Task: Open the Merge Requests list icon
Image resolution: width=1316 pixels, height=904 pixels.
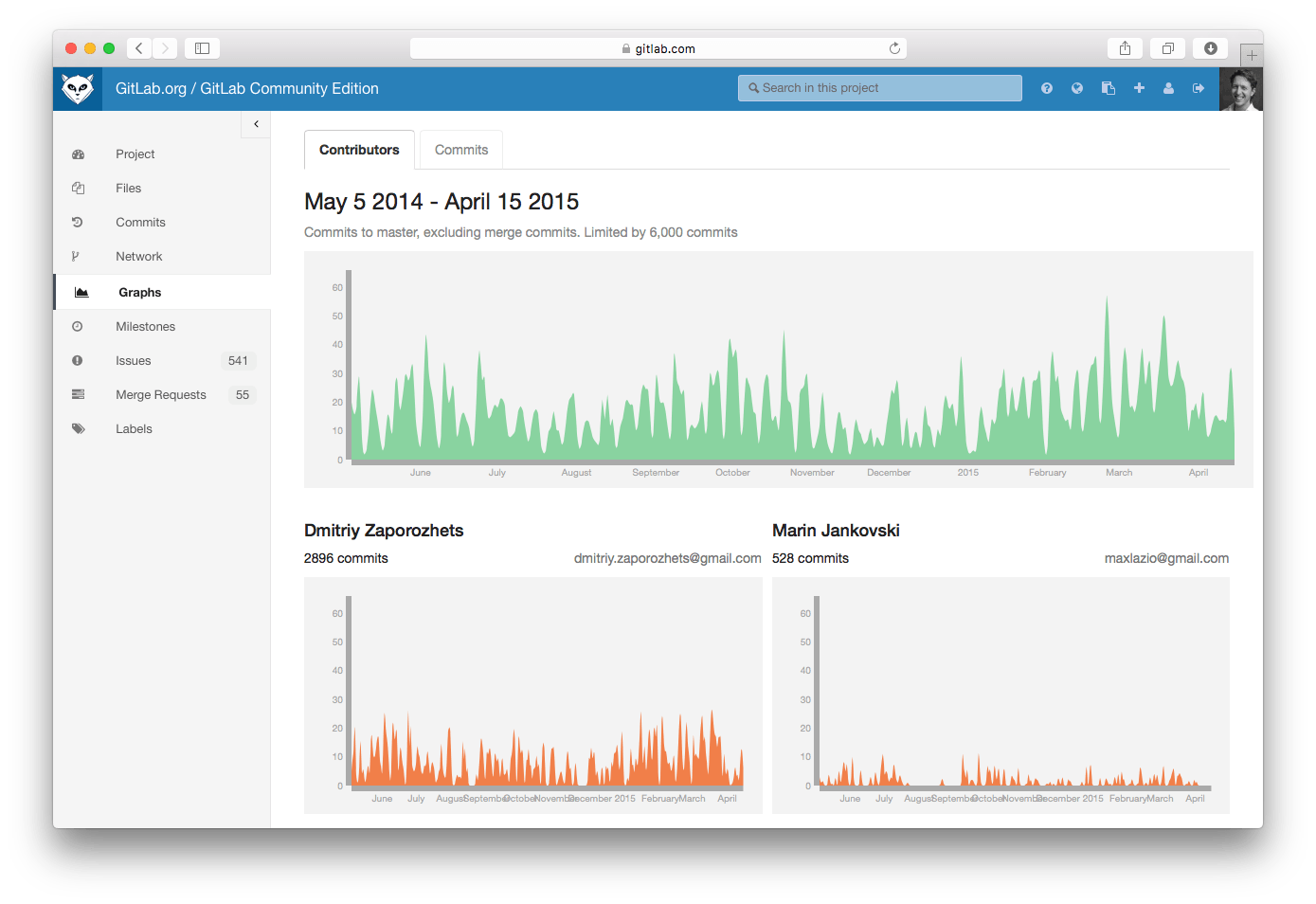Action: [x=79, y=394]
